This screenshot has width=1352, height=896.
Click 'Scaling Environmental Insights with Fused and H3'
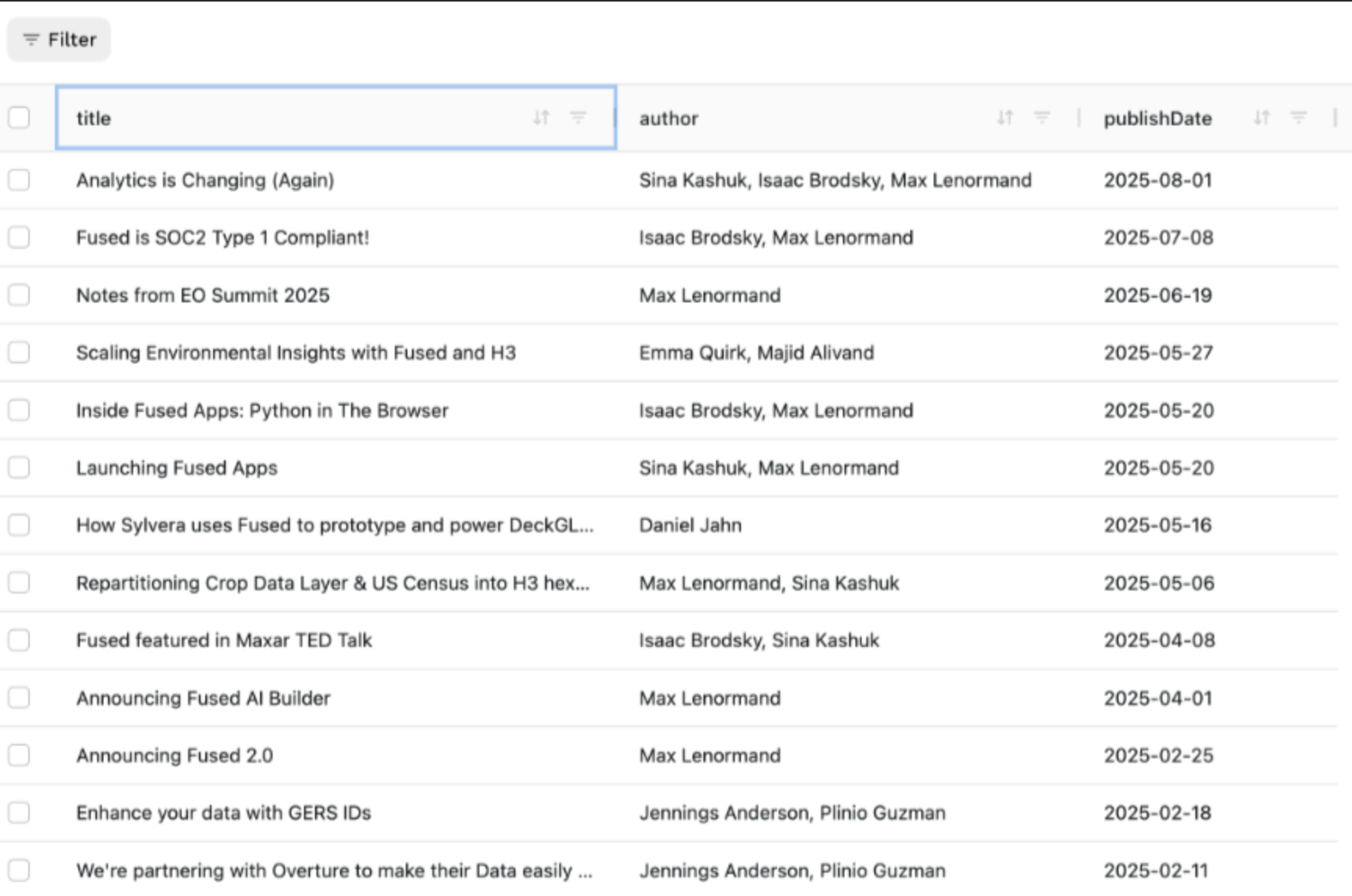click(296, 352)
